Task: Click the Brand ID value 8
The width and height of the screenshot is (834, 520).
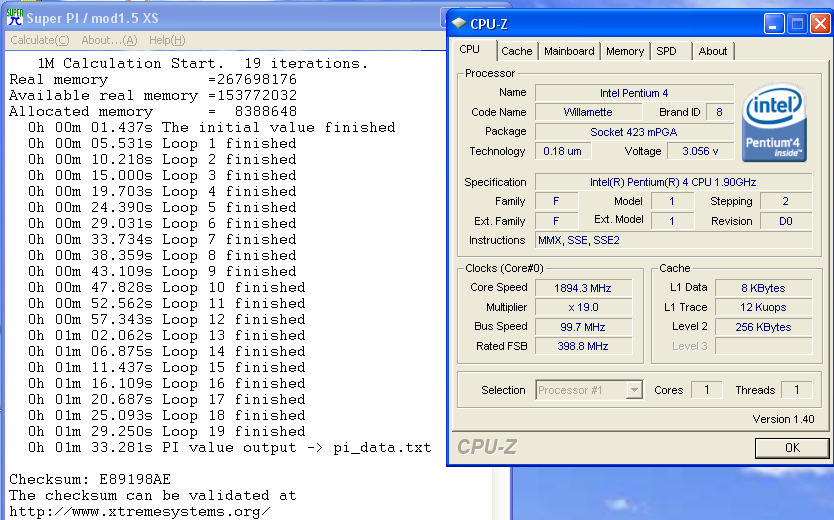Action: pyautogui.click(x=719, y=112)
